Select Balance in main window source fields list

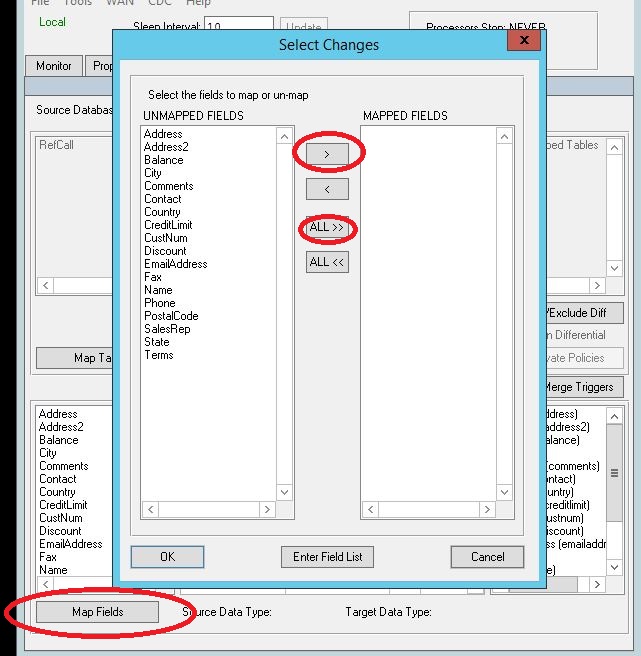tap(59, 440)
